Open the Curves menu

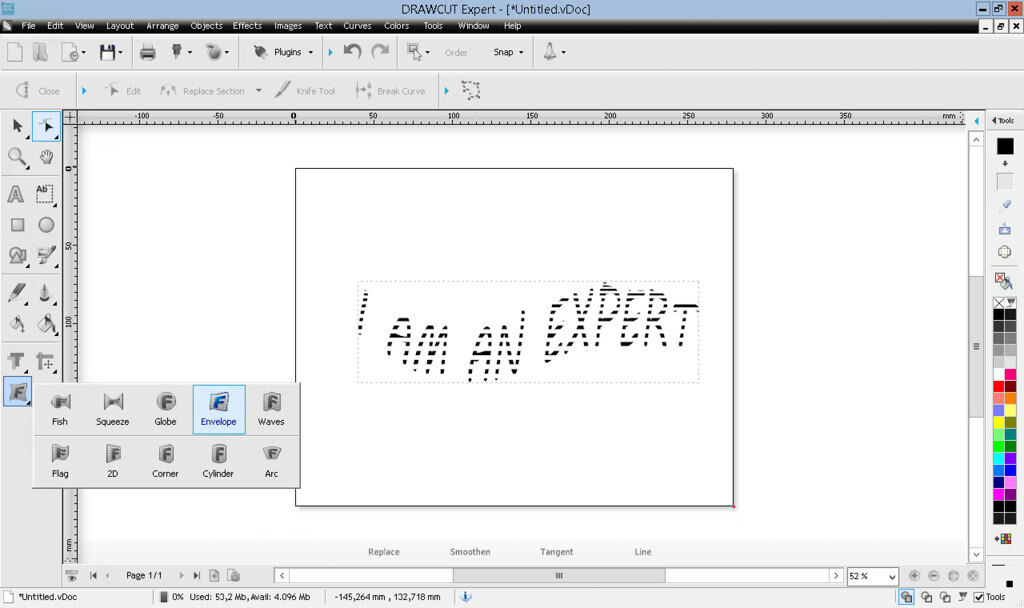357,25
